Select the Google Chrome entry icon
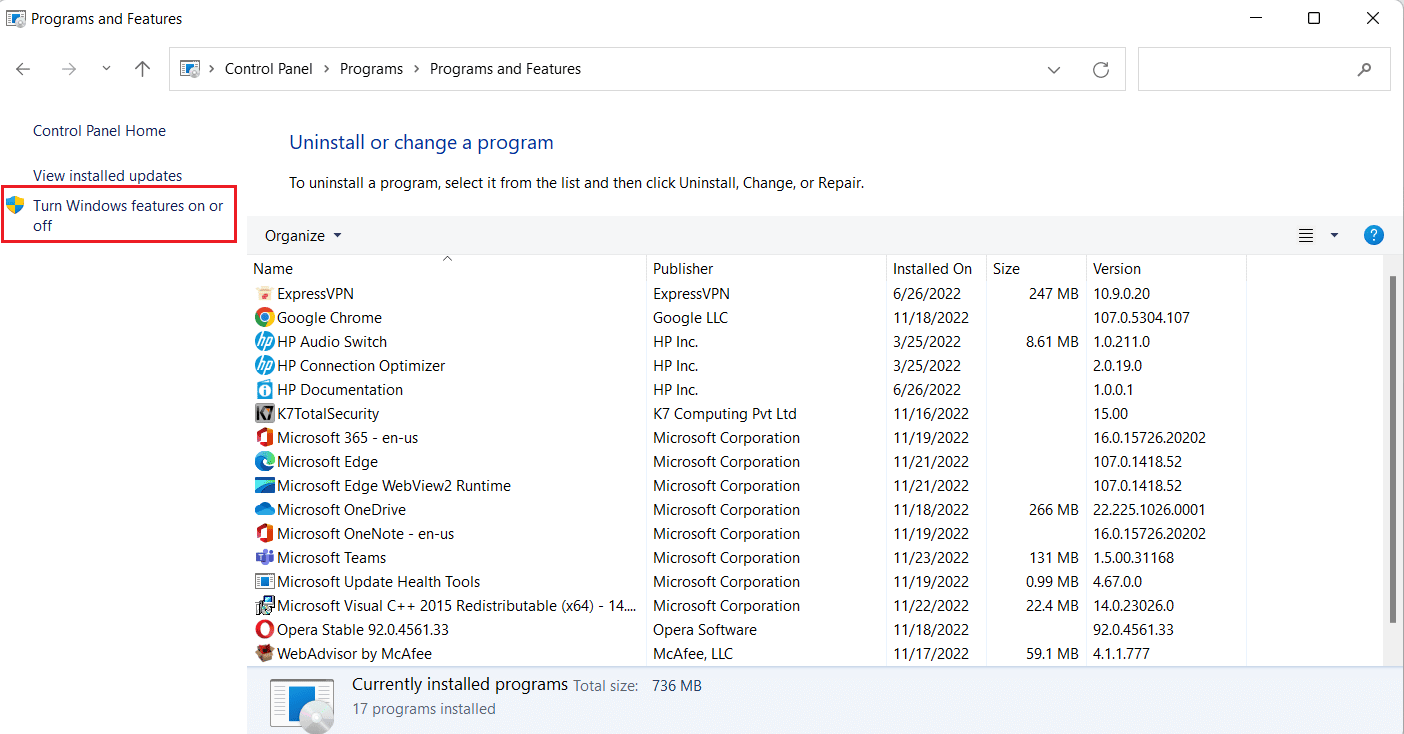Viewport: 1404px width, 734px height. 263,317
